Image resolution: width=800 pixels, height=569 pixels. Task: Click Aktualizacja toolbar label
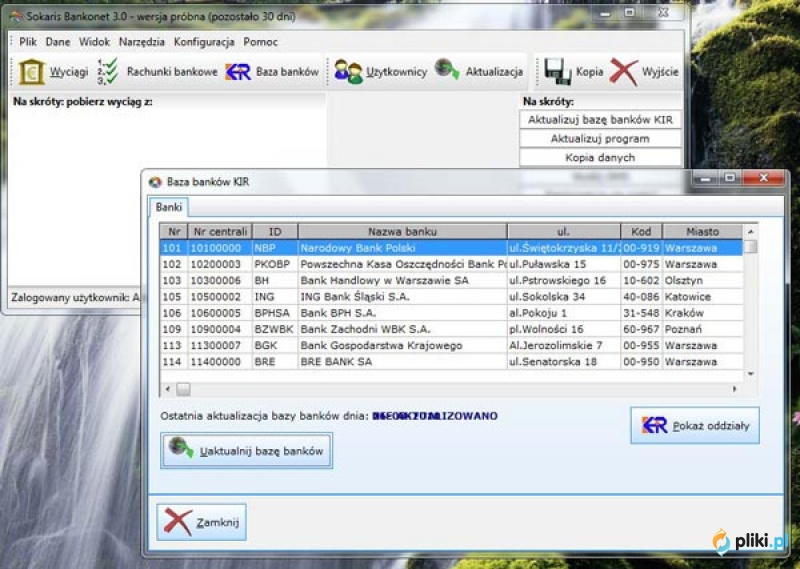494,71
